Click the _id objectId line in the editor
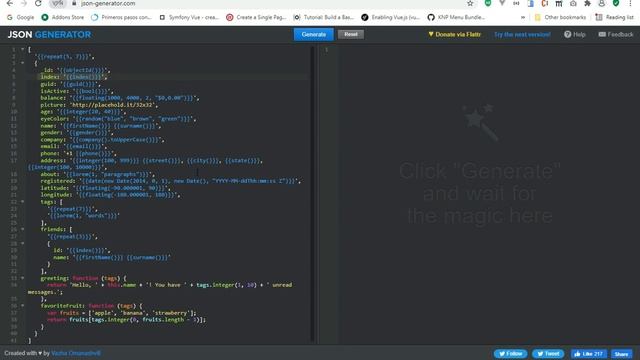Image resolution: width=640 pixels, height=360 pixels. [x=76, y=70]
